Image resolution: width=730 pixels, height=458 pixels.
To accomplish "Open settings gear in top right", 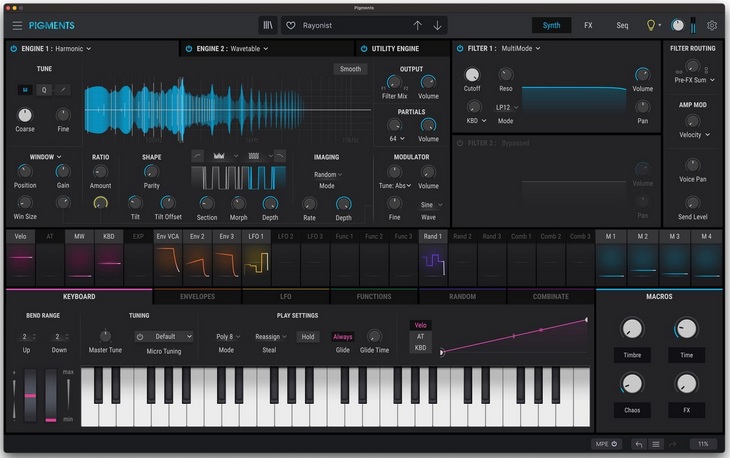I will click(712, 26).
